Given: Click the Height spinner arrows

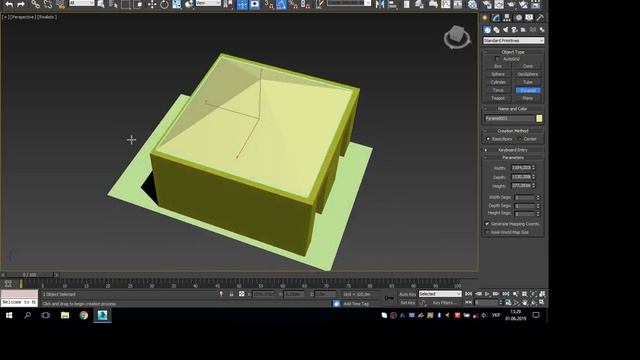Looking at the screenshot, I should (533, 186).
